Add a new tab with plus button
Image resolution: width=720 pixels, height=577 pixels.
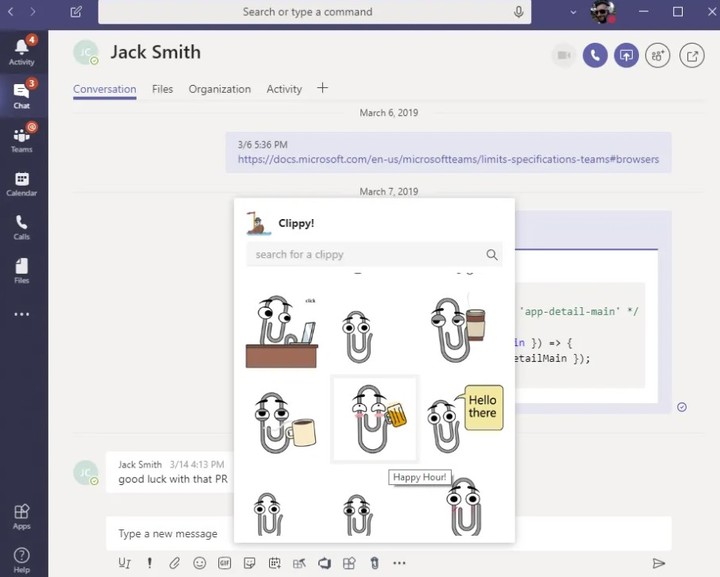pyautogui.click(x=322, y=88)
